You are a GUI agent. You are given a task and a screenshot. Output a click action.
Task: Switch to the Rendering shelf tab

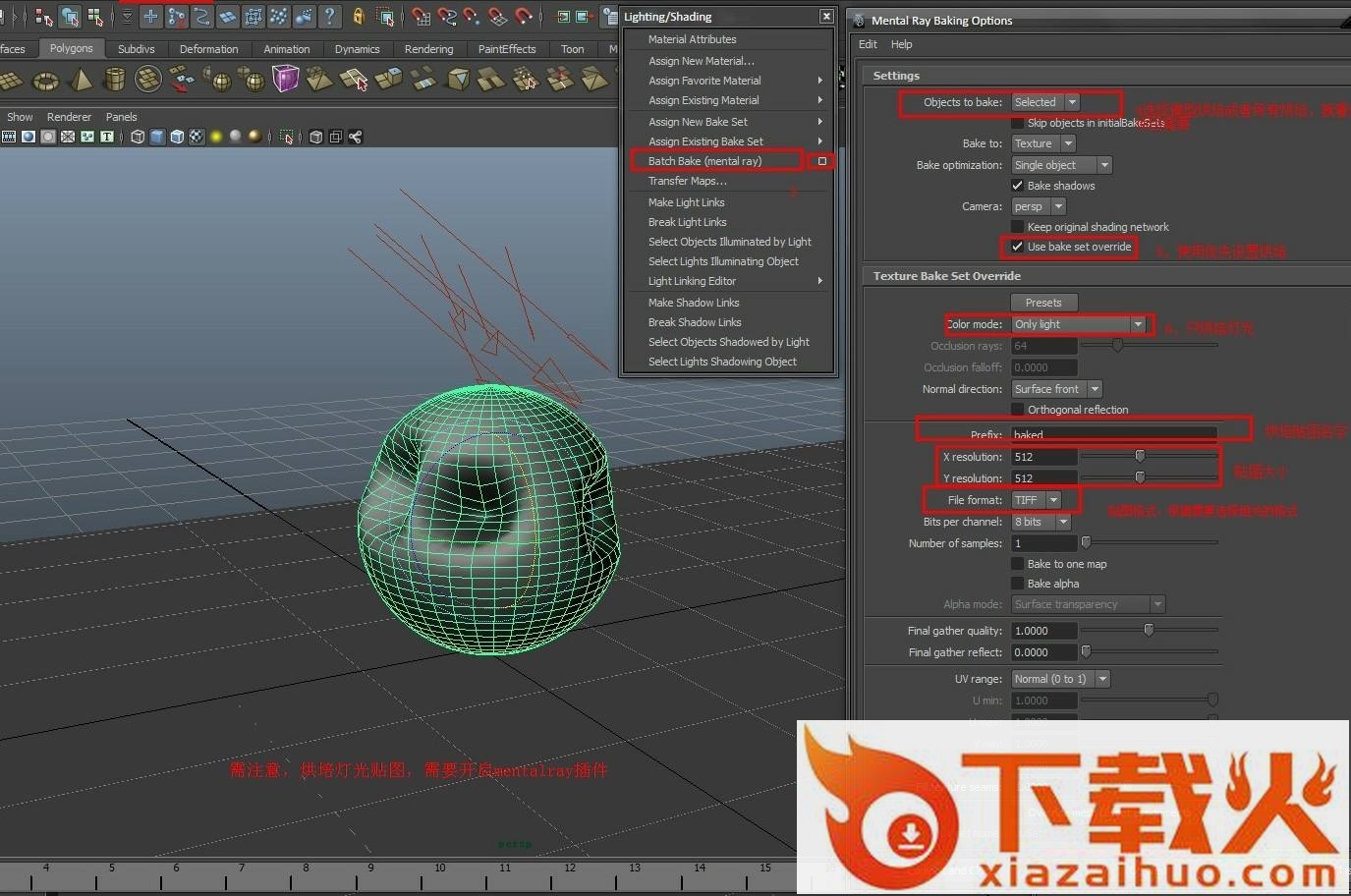coord(428,49)
